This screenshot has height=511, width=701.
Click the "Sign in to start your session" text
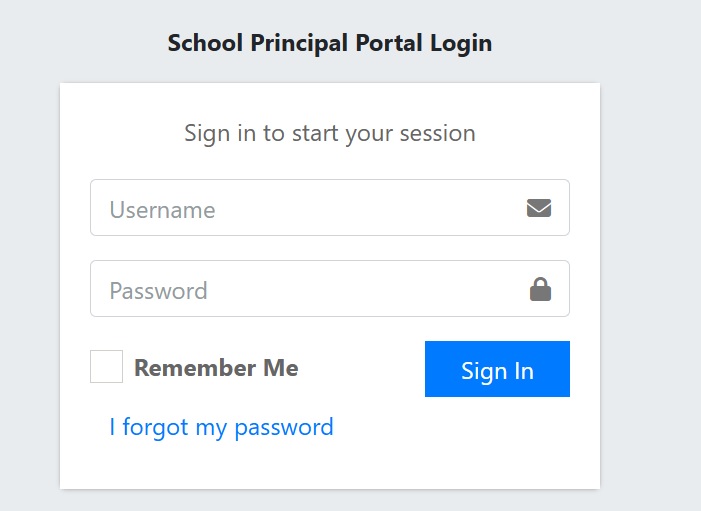click(x=330, y=132)
